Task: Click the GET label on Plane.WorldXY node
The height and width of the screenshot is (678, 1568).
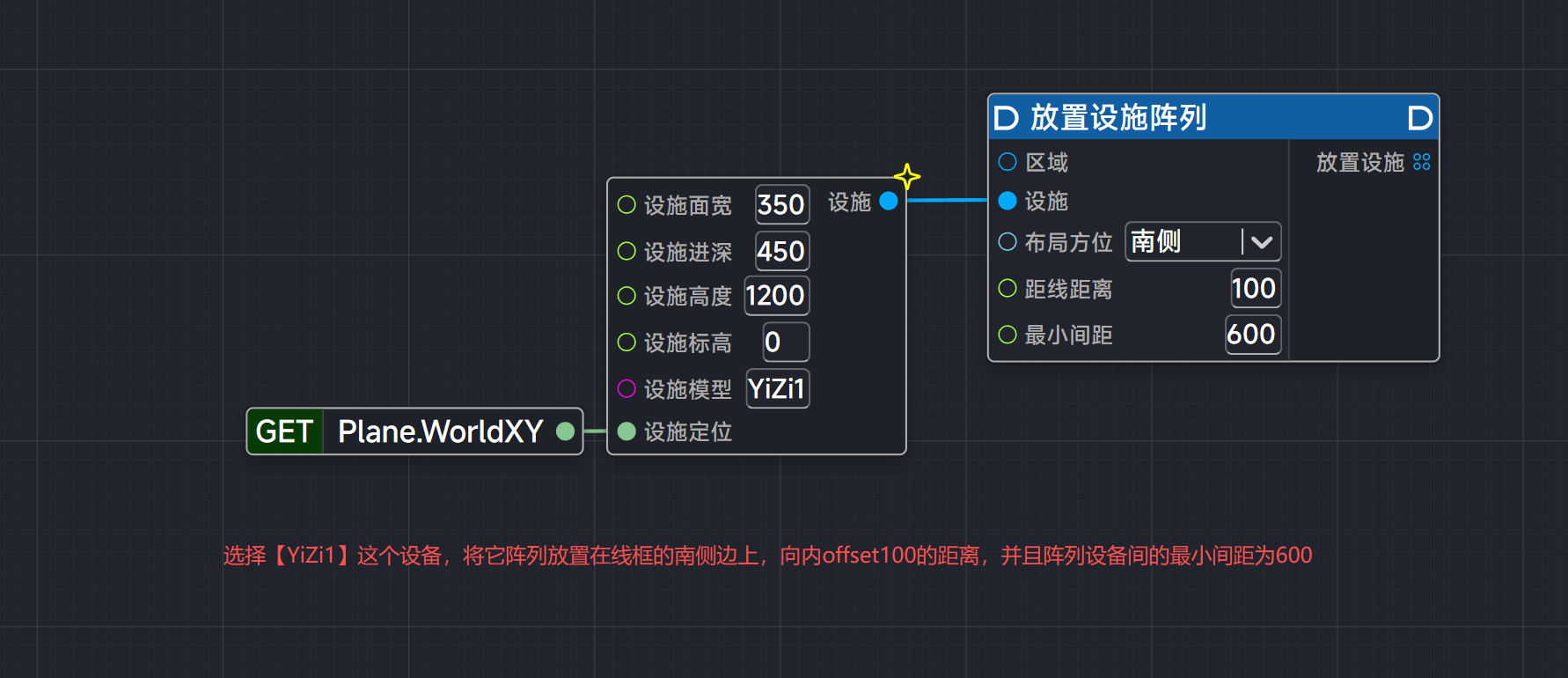Action: [x=284, y=431]
